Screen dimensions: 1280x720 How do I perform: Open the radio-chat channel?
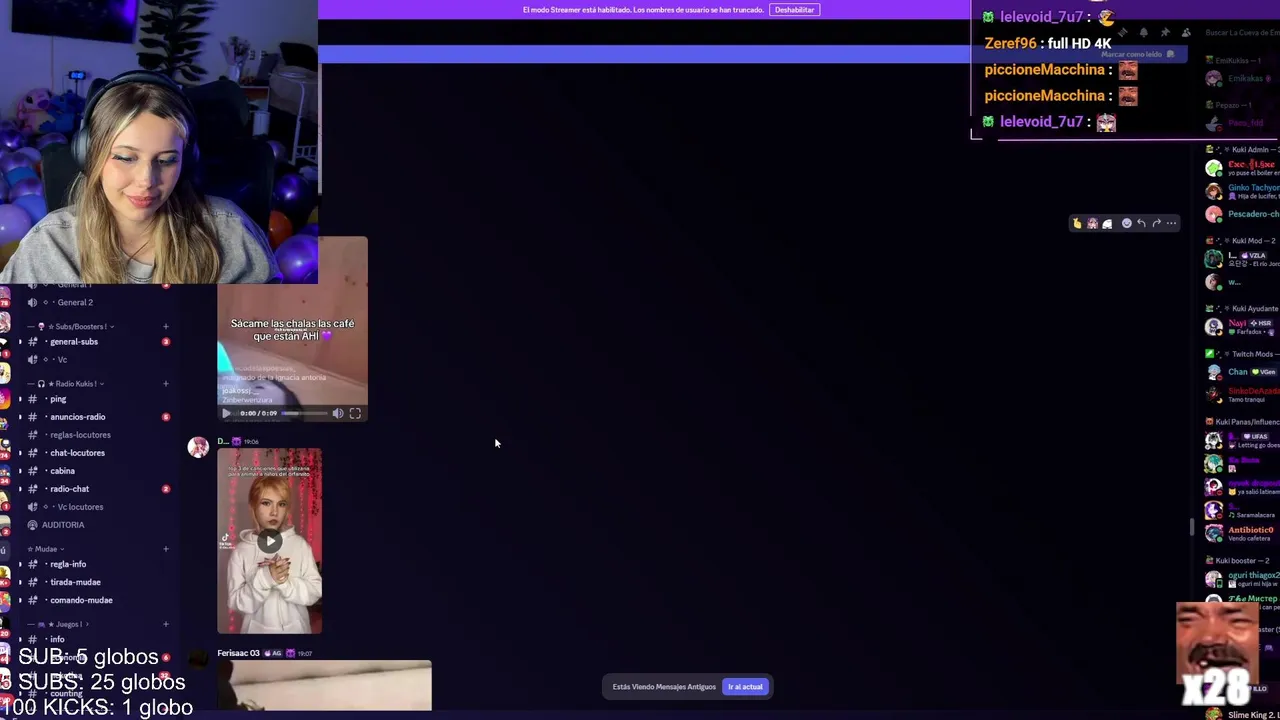click(69, 489)
